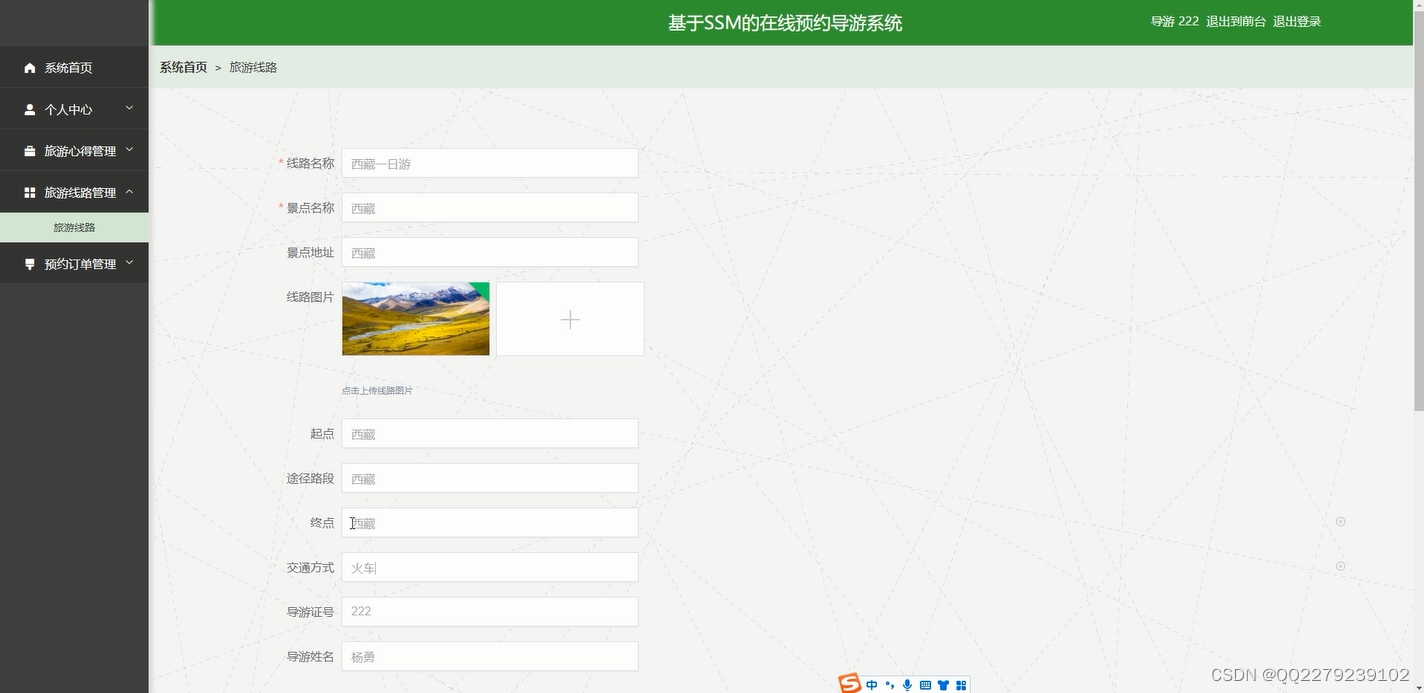Screen dimensions: 1424x693
Task: Click the grid icon beside 旅游线路管理
Action: (30, 193)
